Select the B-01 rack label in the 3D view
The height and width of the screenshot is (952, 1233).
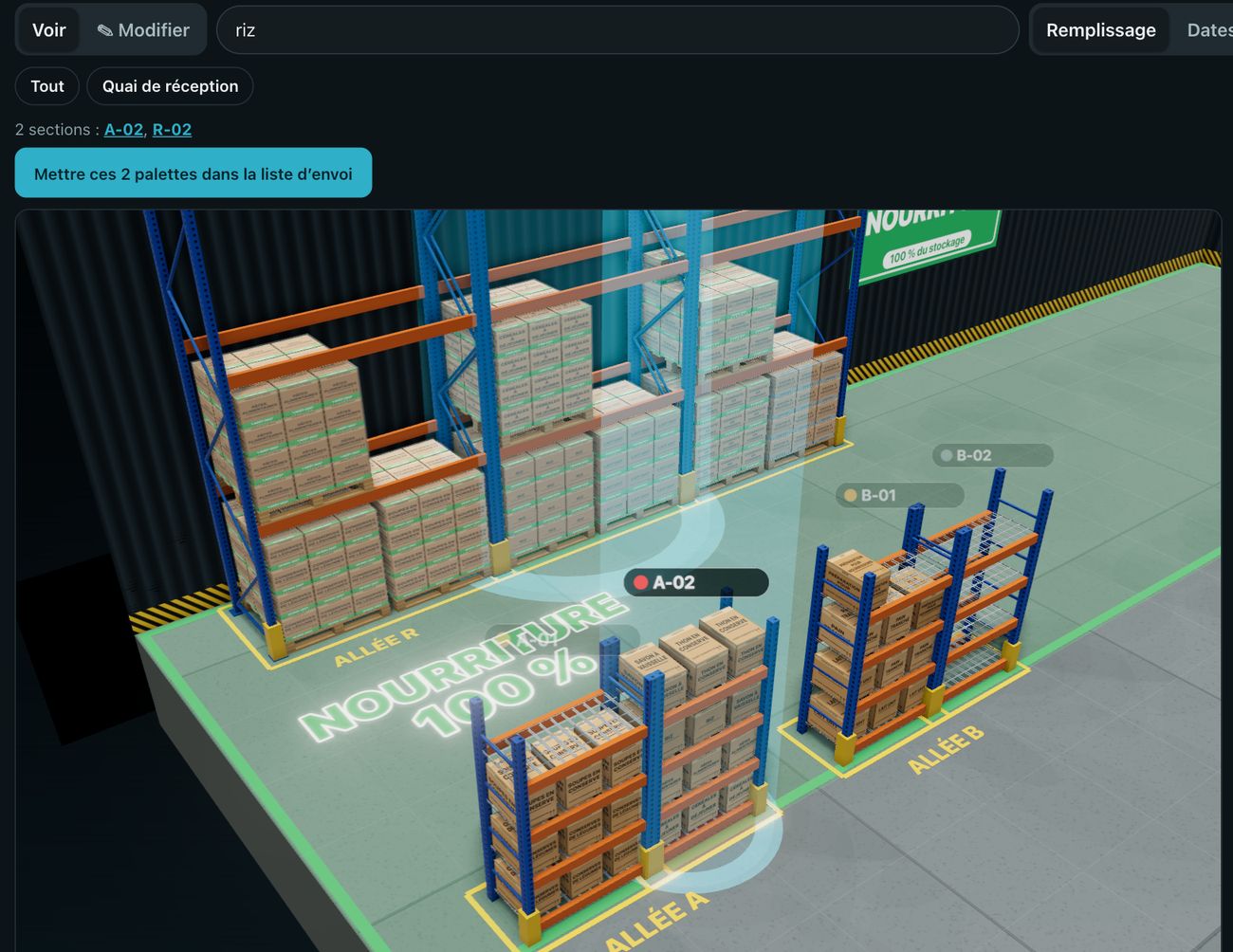pyautogui.click(x=899, y=495)
